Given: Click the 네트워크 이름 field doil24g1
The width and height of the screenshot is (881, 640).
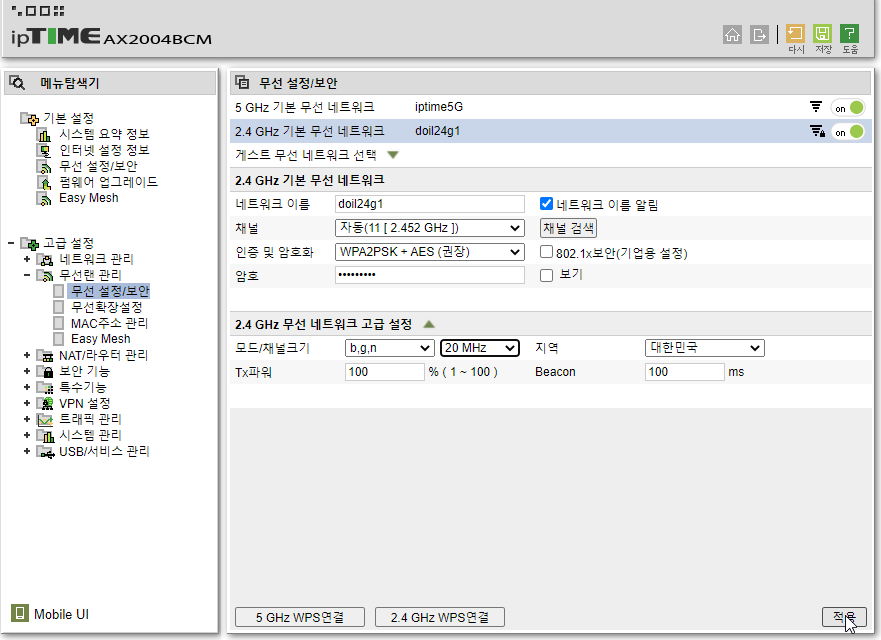Looking at the screenshot, I should pyautogui.click(x=430, y=204).
